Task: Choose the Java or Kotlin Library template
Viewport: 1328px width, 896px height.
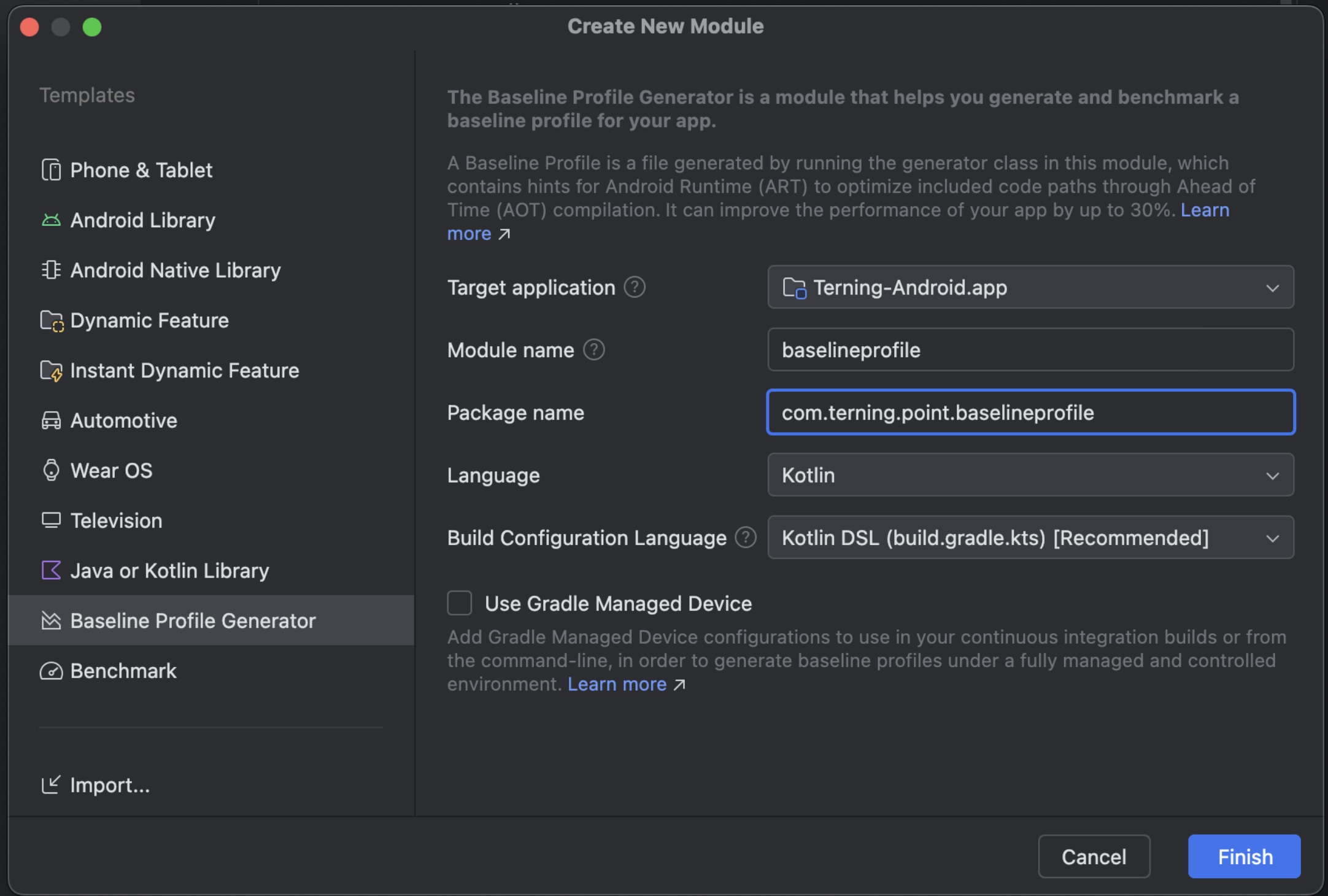Action: (x=169, y=571)
